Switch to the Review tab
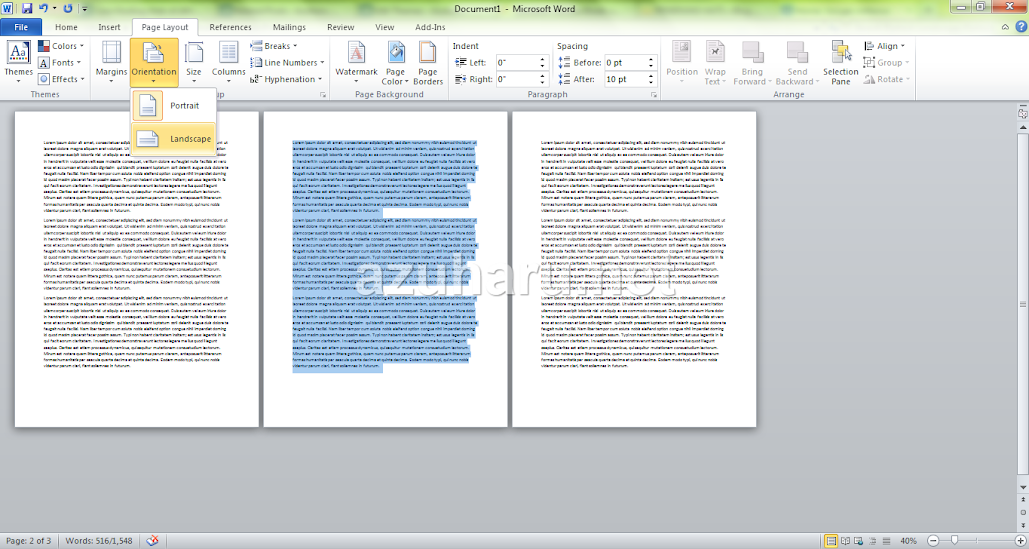Screen dimensions: 1029x549 341,27
